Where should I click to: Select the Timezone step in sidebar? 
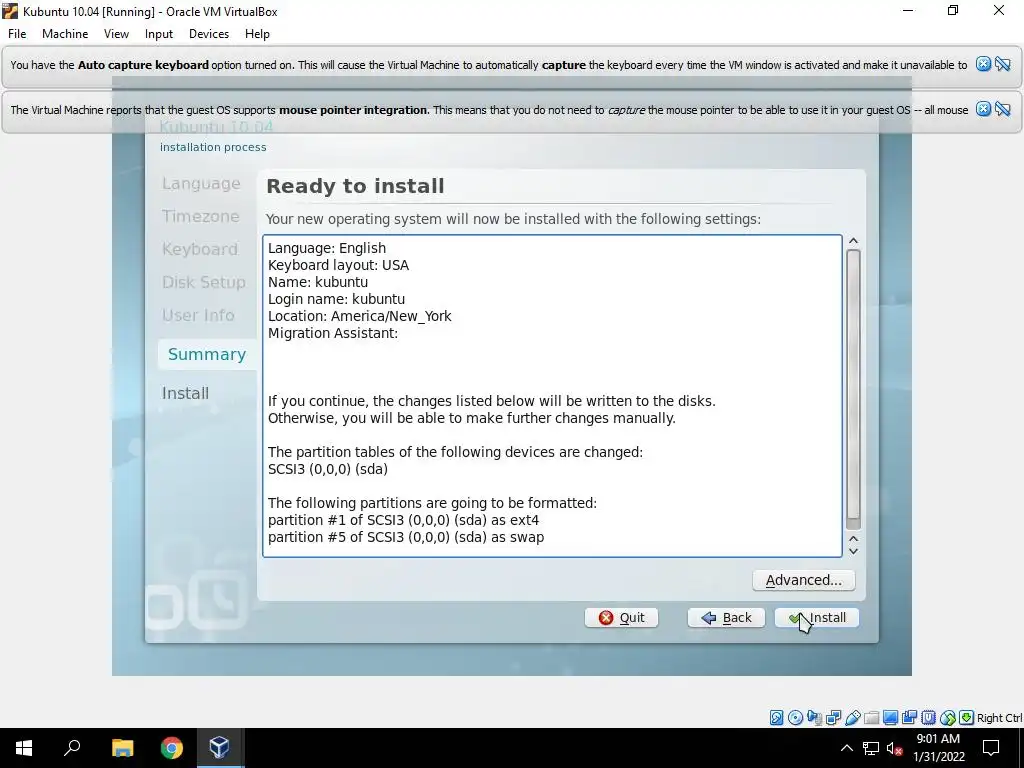coord(200,216)
